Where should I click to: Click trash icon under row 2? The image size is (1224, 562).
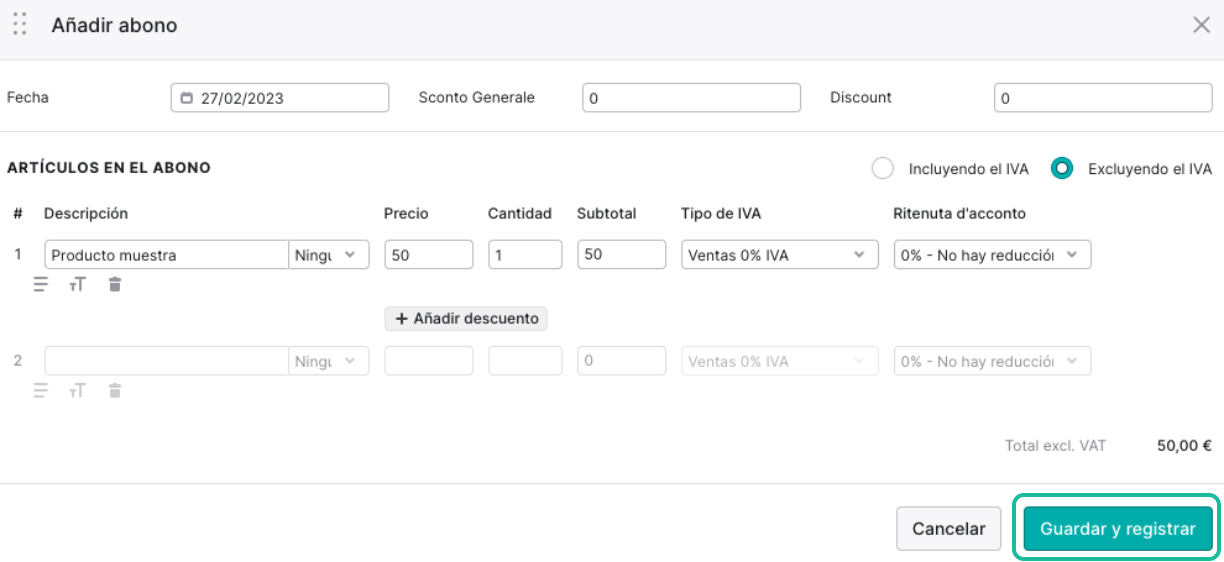point(115,391)
